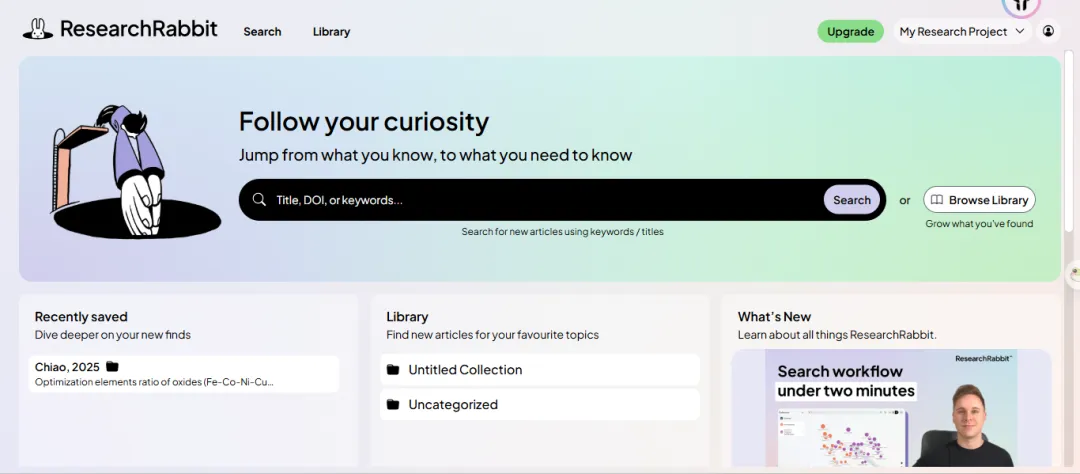Viewport: 1080px width, 474px height.
Task: Click the Grow what you've found caption
Action: pos(979,224)
